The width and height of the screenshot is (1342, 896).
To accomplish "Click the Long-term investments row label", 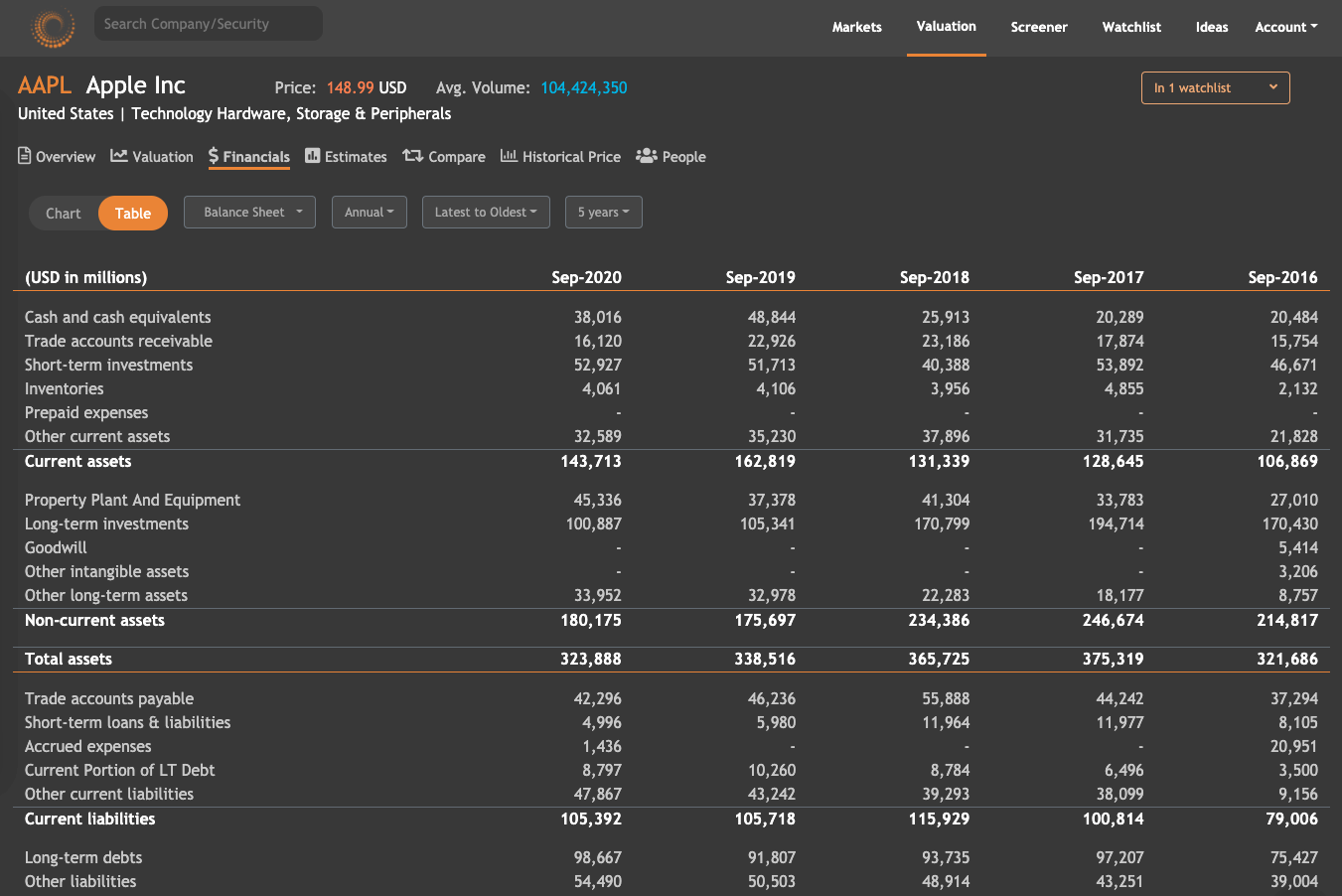I will [106, 523].
